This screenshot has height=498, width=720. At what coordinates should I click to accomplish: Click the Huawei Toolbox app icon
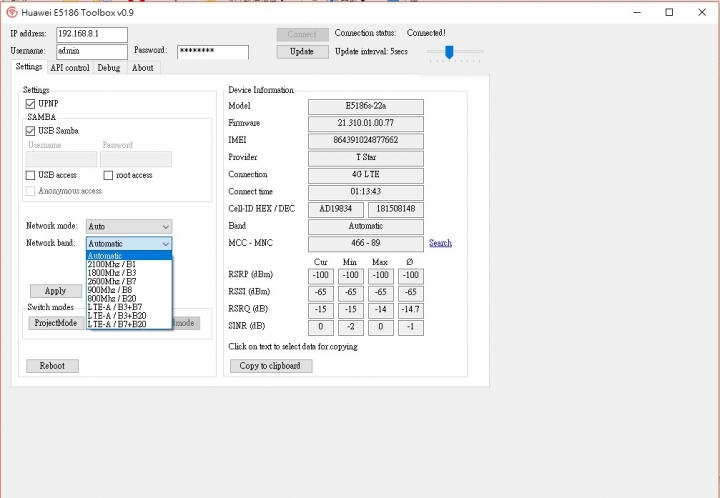click(x=11, y=12)
